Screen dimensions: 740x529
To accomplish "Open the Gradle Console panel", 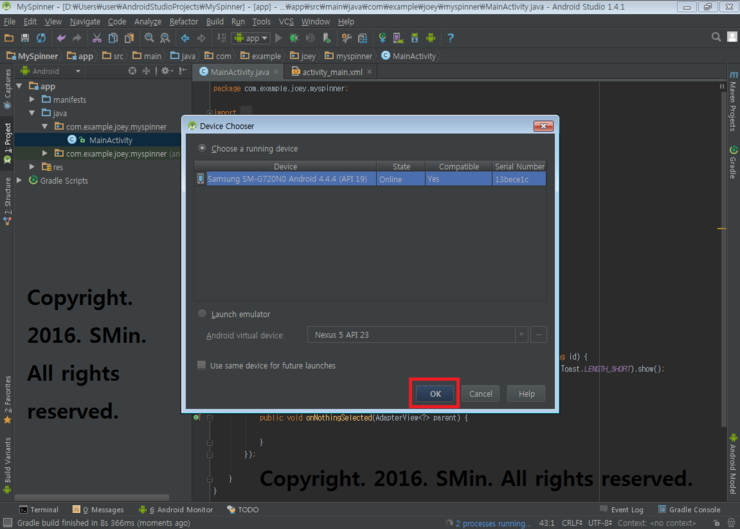I will tap(690, 510).
